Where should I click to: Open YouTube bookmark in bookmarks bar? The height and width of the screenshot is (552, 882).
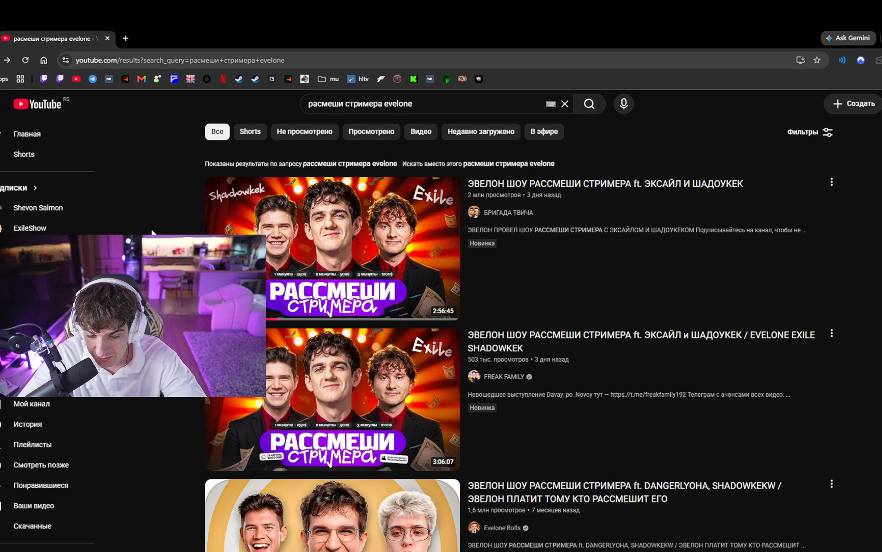pyautogui.click(x=76, y=79)
